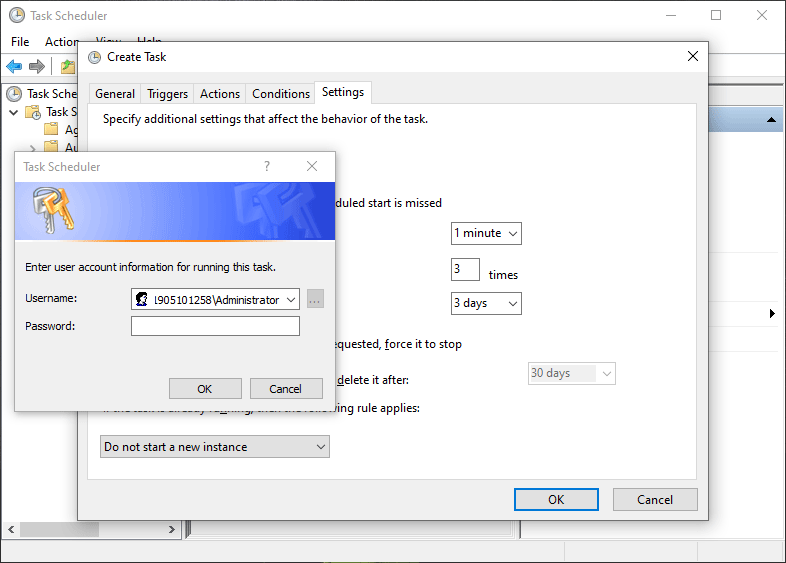Image resolution: width=786 pixels, height=563 pixels.
Task: Click into the Password field
Action: (215, 326)
